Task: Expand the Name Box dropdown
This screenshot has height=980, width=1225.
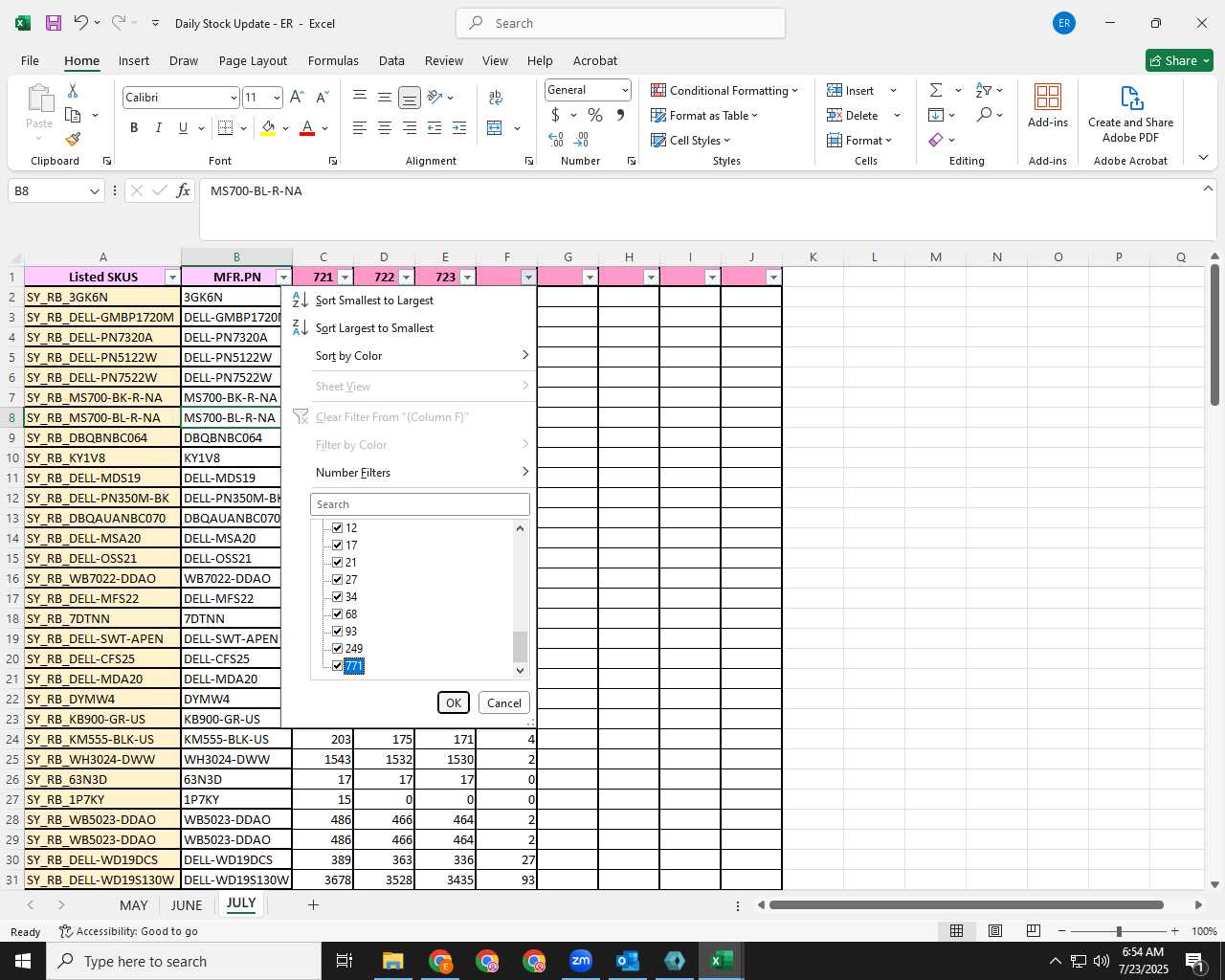Action: (x=94, y=190)
